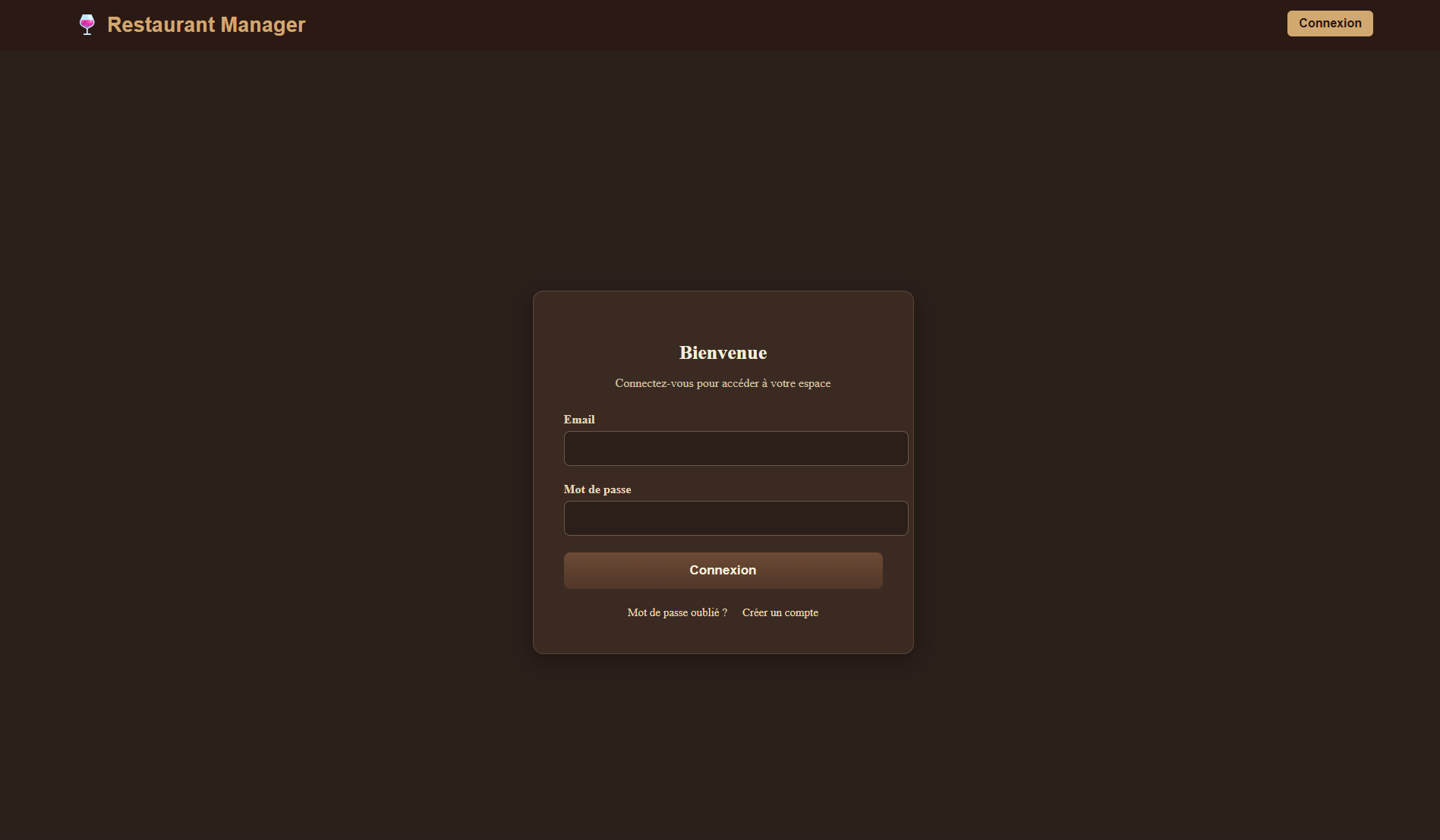Follow the Créer un compte link
1440x840 pixels.
click(x=780, y=612)
